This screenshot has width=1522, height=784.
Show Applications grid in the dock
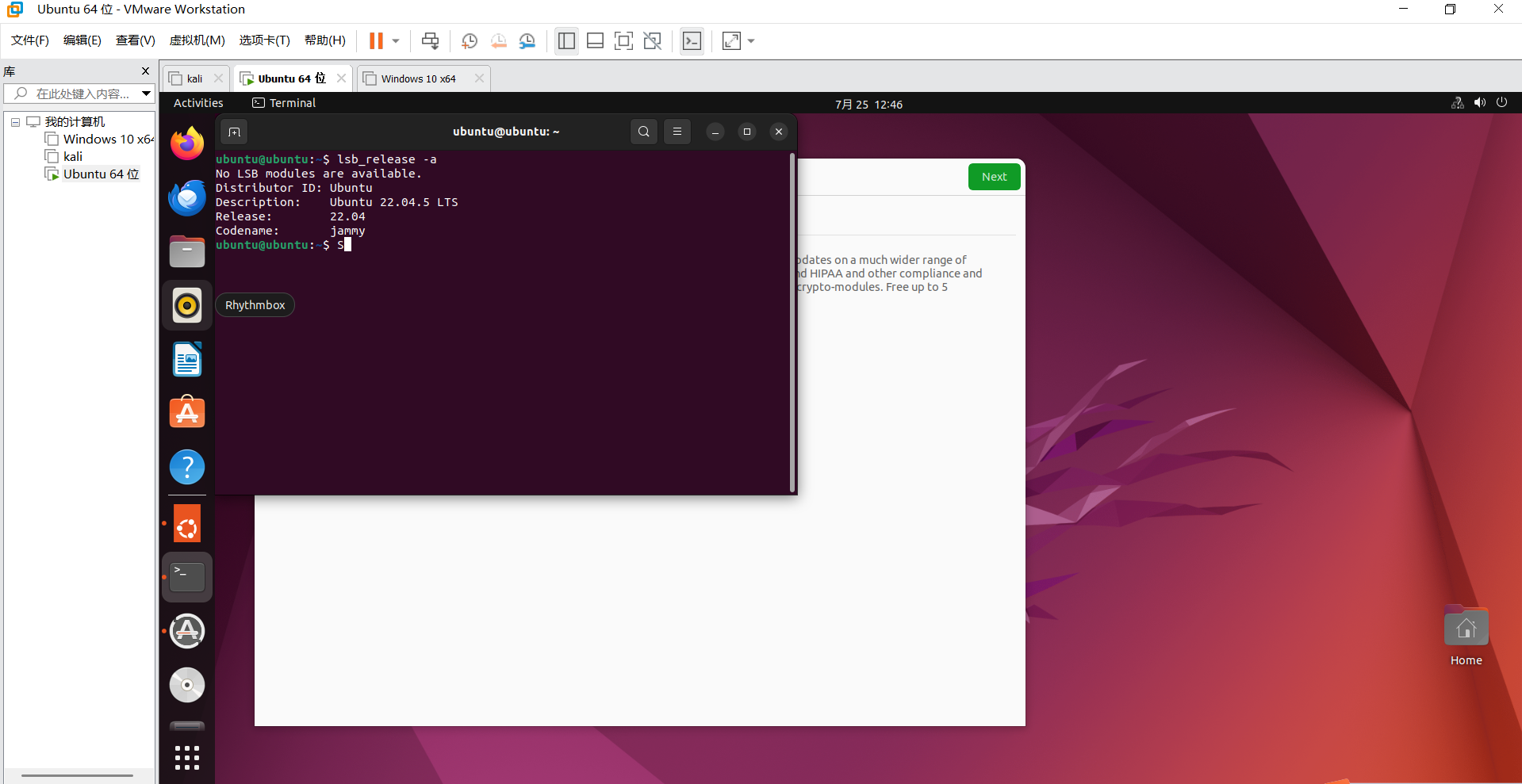[x=187, y=758]
